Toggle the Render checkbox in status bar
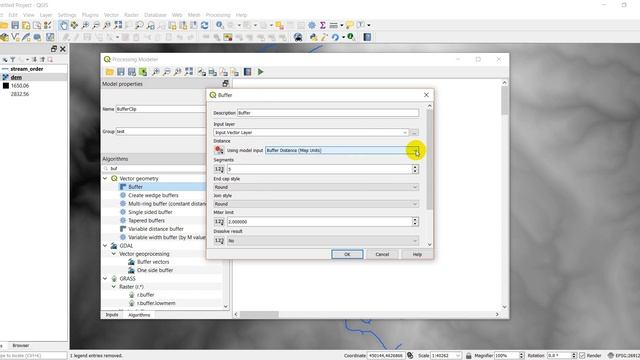The height and width of the screenshot is (360, 640). pyautogui.click(x=582, y=356)
